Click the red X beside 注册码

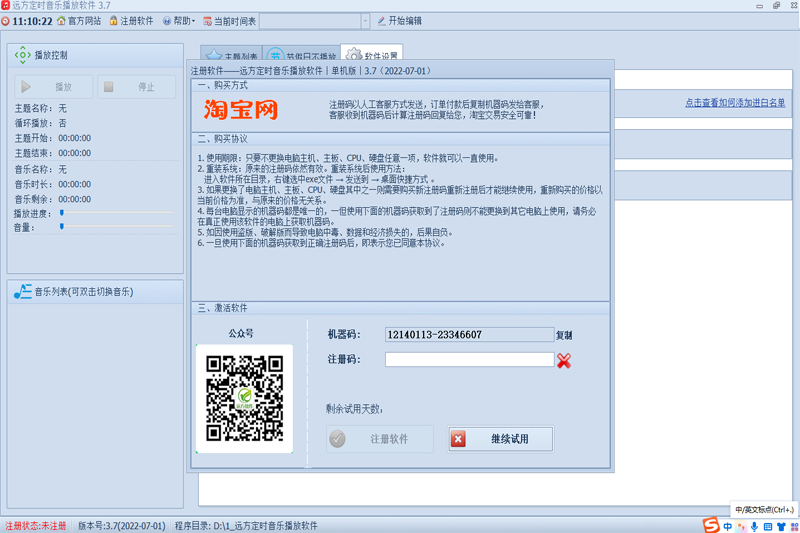pos(564,361)
